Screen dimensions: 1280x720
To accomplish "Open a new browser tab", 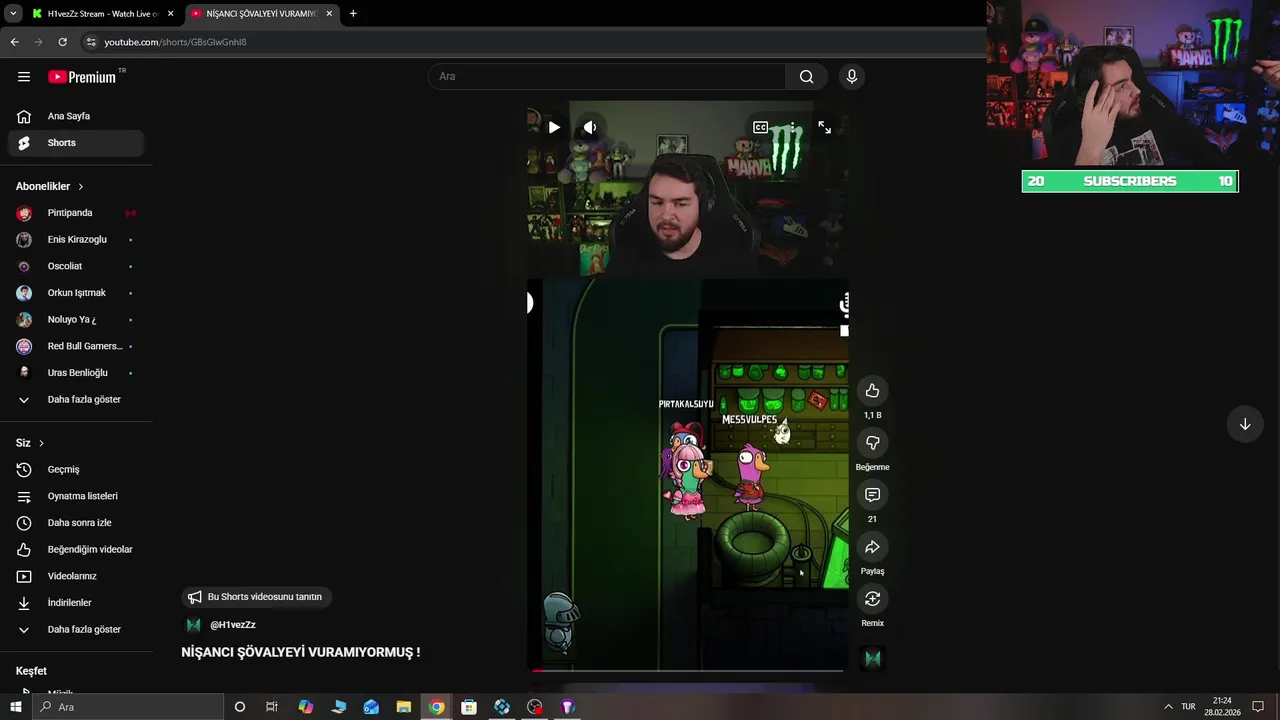I will click(x=353, y=14).
